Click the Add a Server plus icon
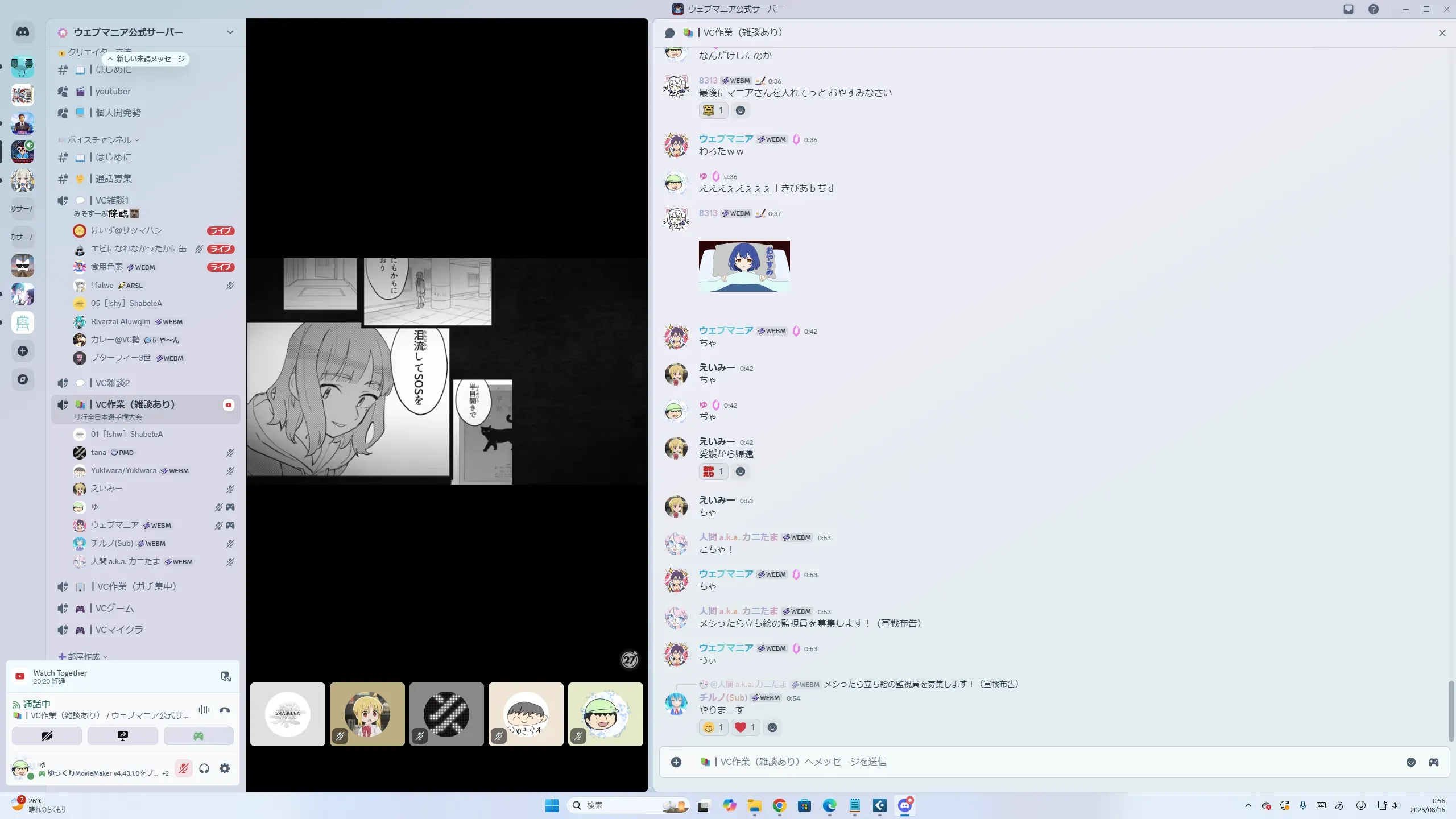Viewport: 1456px width, 819px height. pyautogui.click(x=23, y=351)
